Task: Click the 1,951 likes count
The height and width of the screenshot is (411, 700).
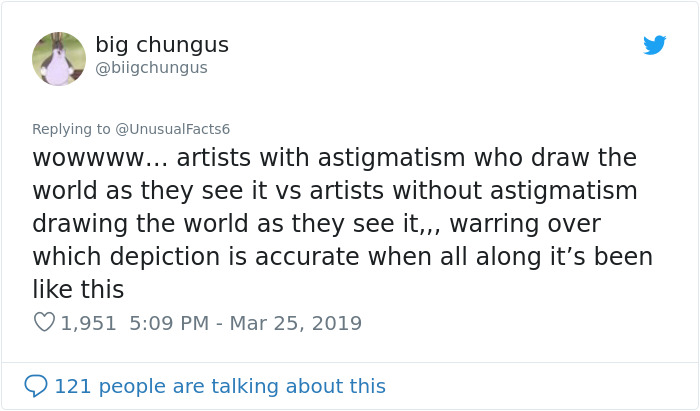Action: coord(88,323)
